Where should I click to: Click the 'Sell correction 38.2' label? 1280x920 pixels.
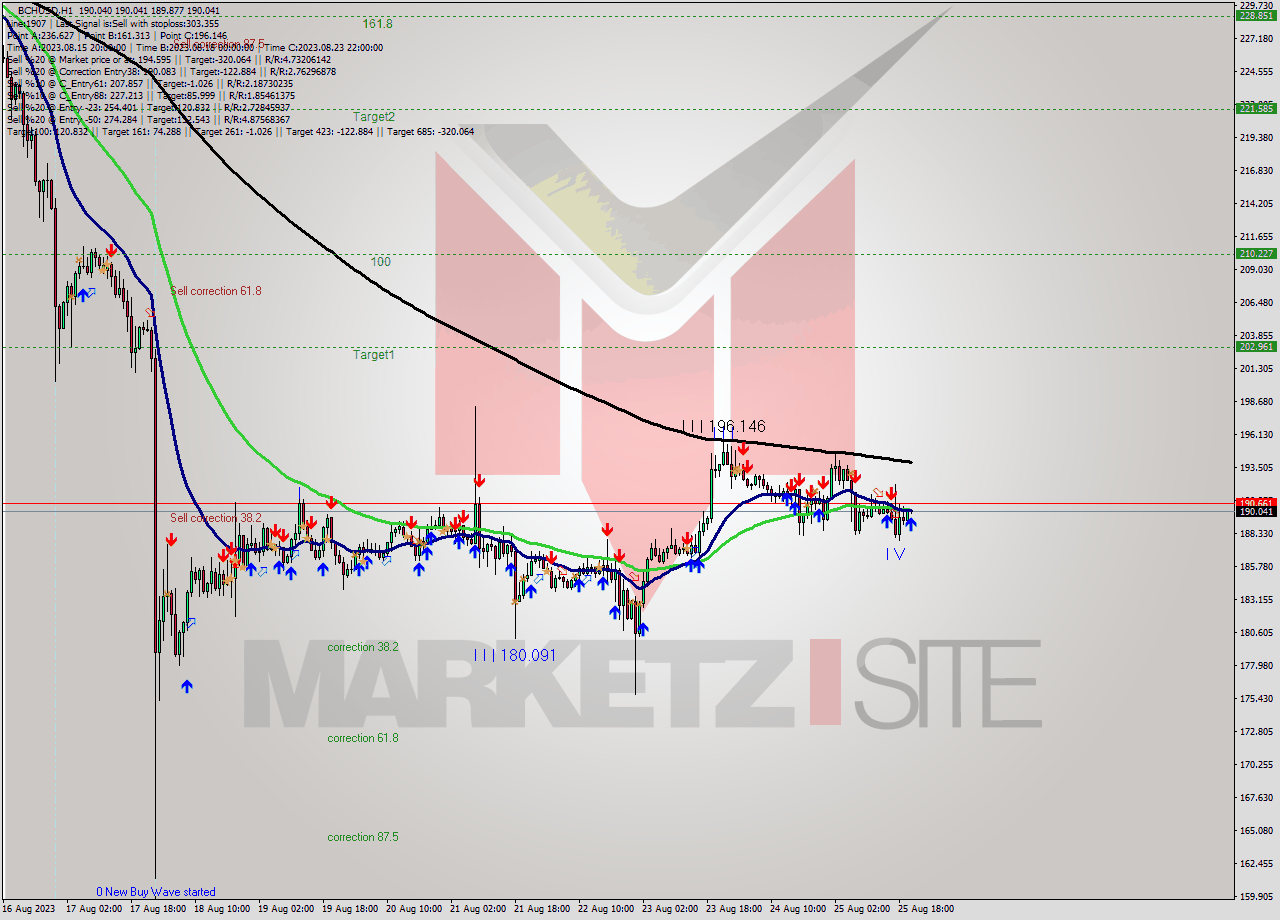216,518
